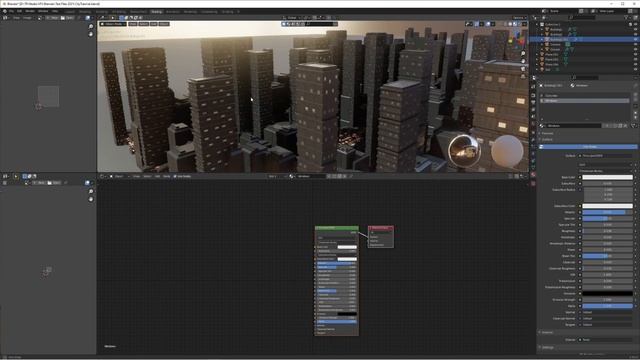Click the black Emission color swatch
The width and height of the screenshot is (640, 360).
[607, 293]
